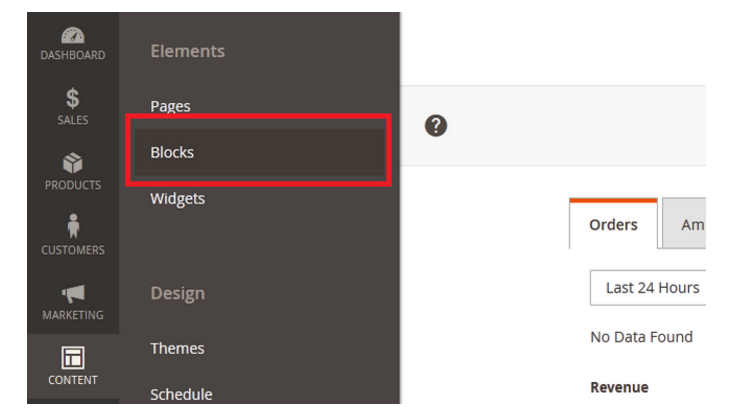Open the Dashboard speedometer icon
Screen dimensions: 735x408
pyautogui.click(x=73, y=36)
